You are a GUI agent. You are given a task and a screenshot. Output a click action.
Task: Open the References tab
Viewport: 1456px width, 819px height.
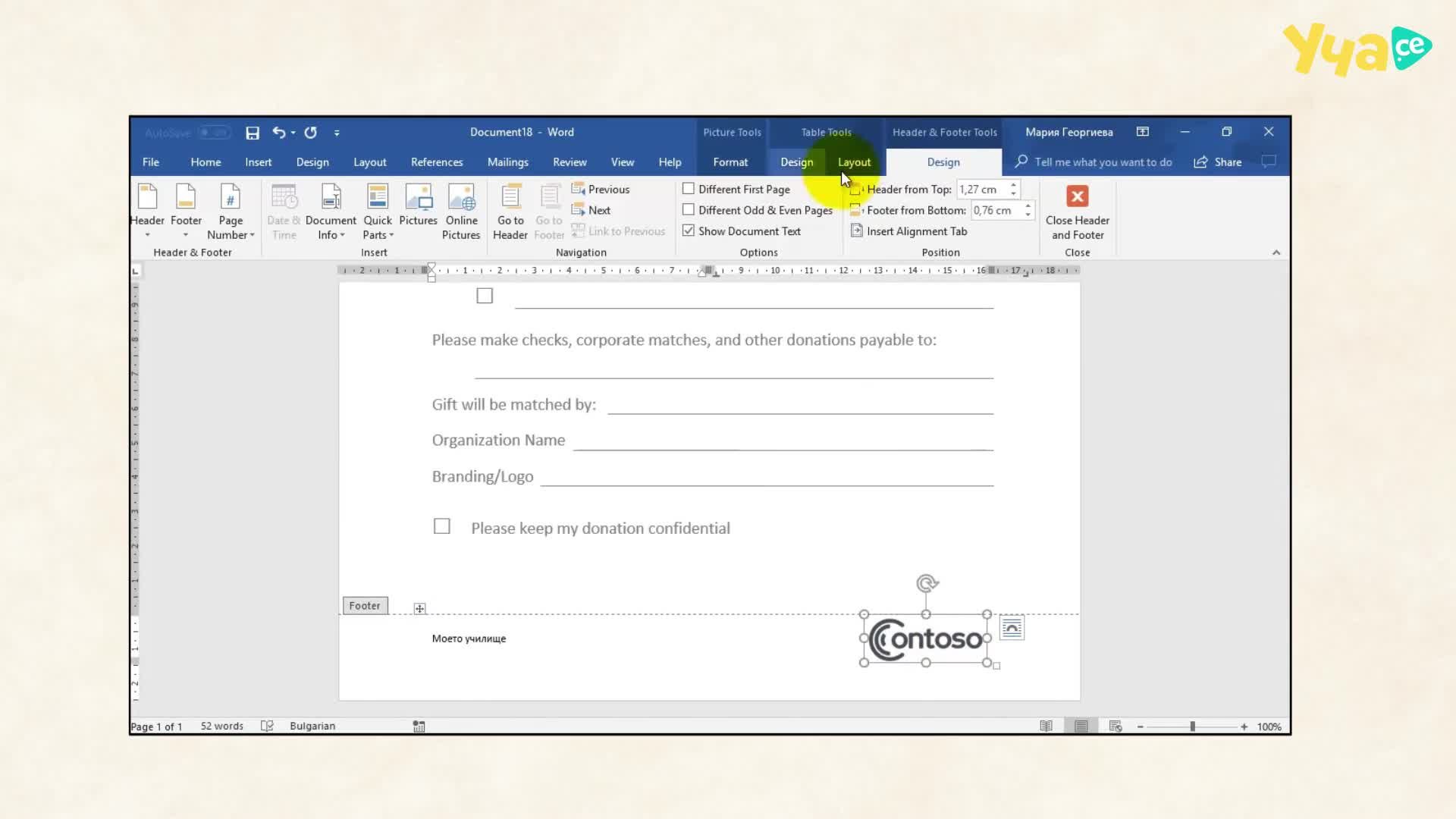pyautogui.click(x=437, y=162)
